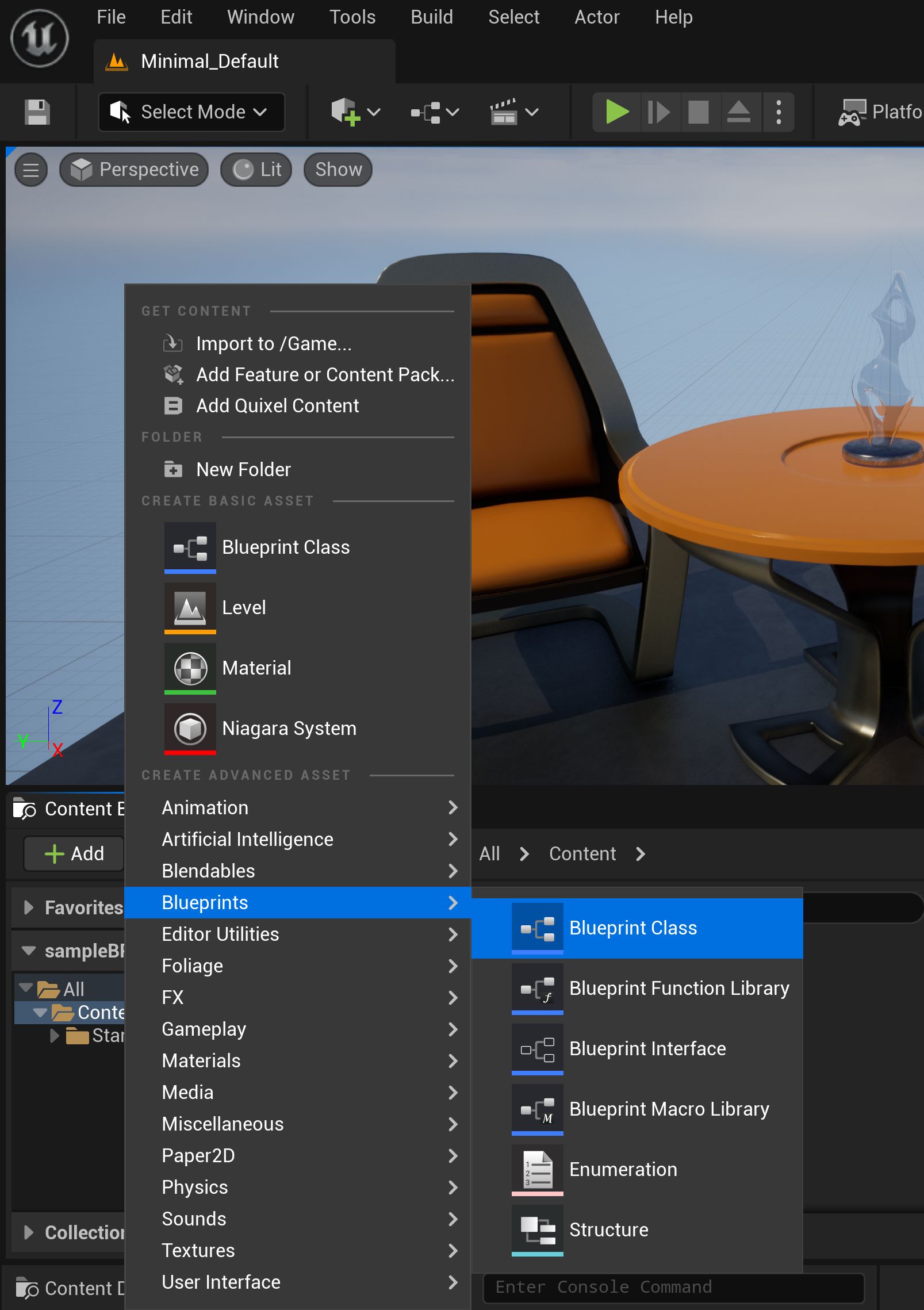Viewport: 924px width, 1310px height.
Task: Click the Enter Console Command field
Action: (x=673, y=1287)
